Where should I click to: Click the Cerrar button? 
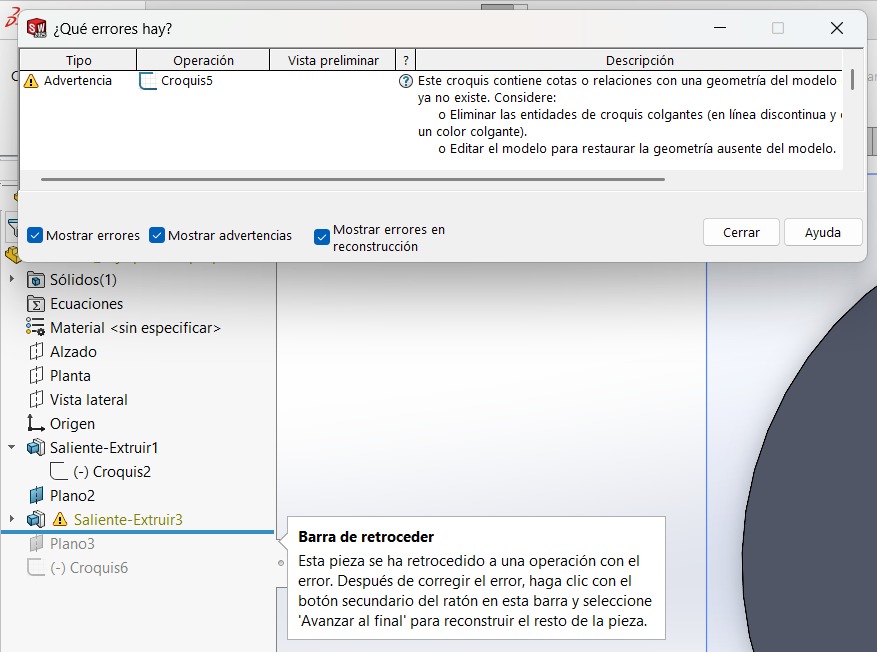click(x=741, y=232)
